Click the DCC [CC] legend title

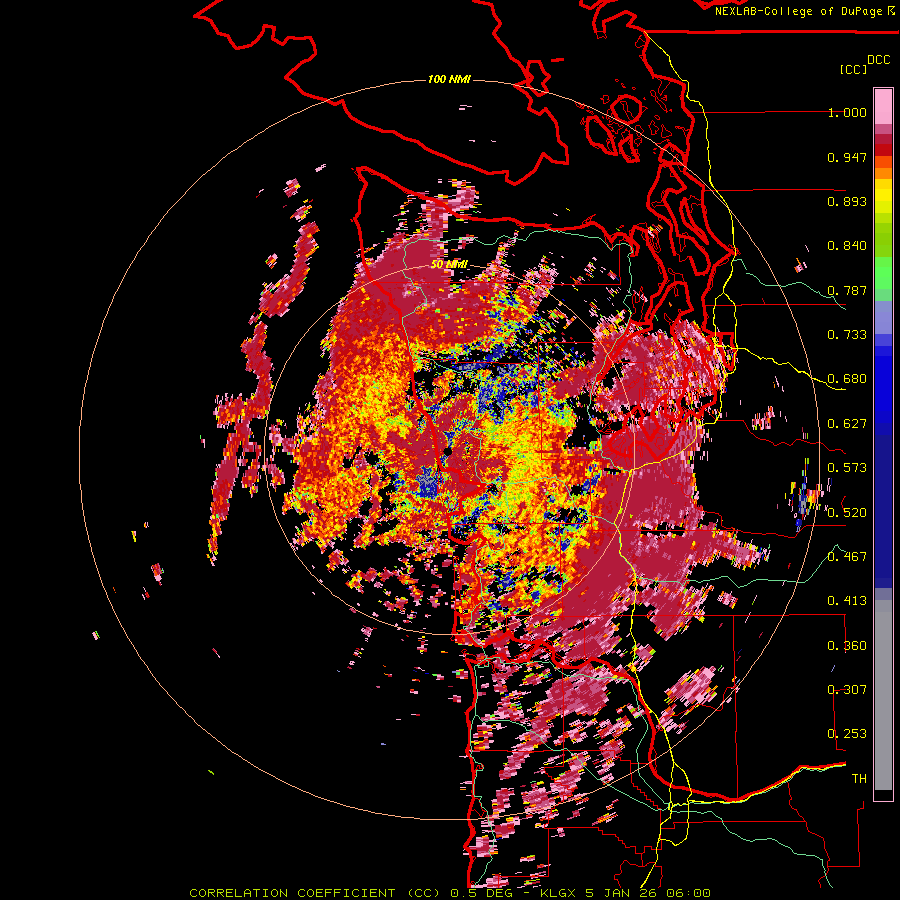864,64
